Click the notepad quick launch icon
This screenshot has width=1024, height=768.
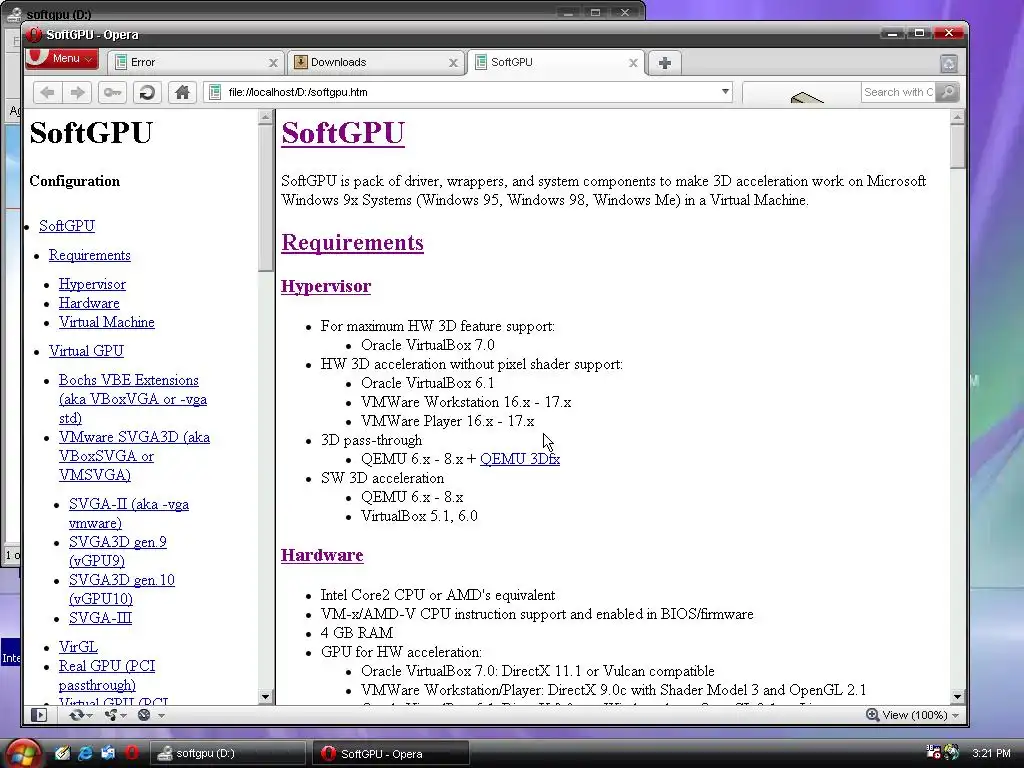[x=62, y=753]
